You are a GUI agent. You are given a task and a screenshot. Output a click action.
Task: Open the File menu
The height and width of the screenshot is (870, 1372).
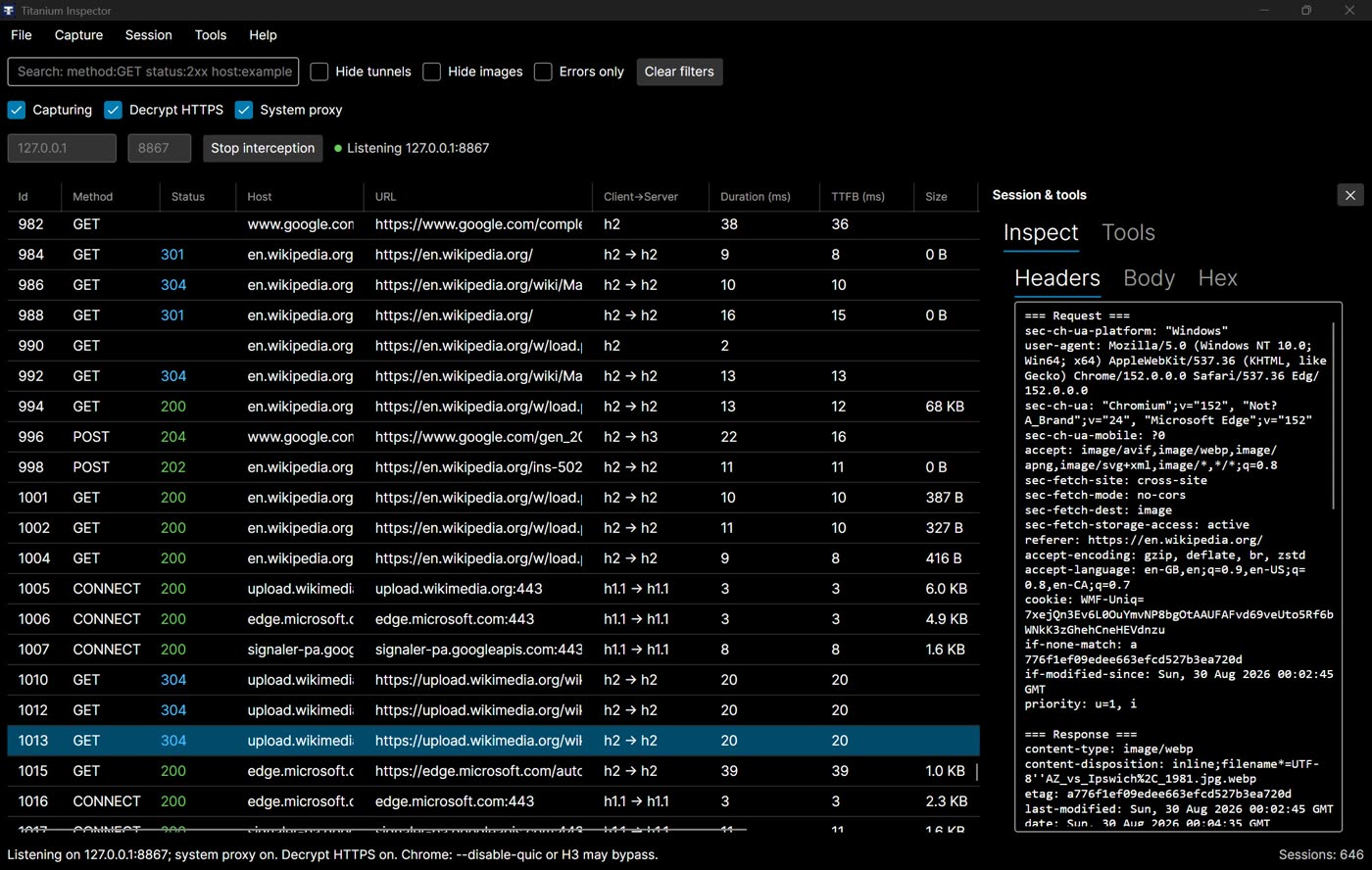tap(22, 35)
